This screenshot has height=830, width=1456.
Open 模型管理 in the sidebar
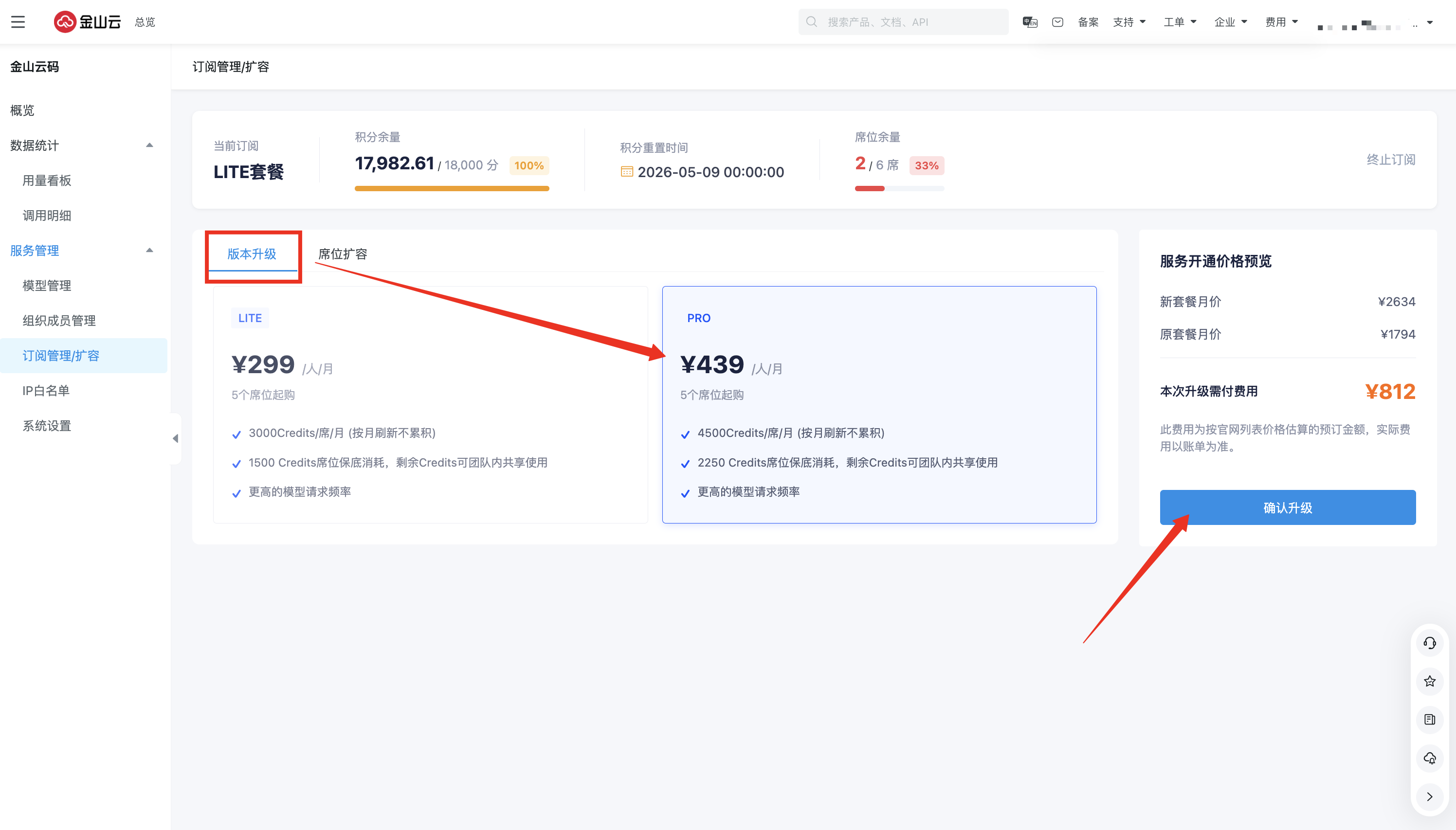click(x=47, y=286)
